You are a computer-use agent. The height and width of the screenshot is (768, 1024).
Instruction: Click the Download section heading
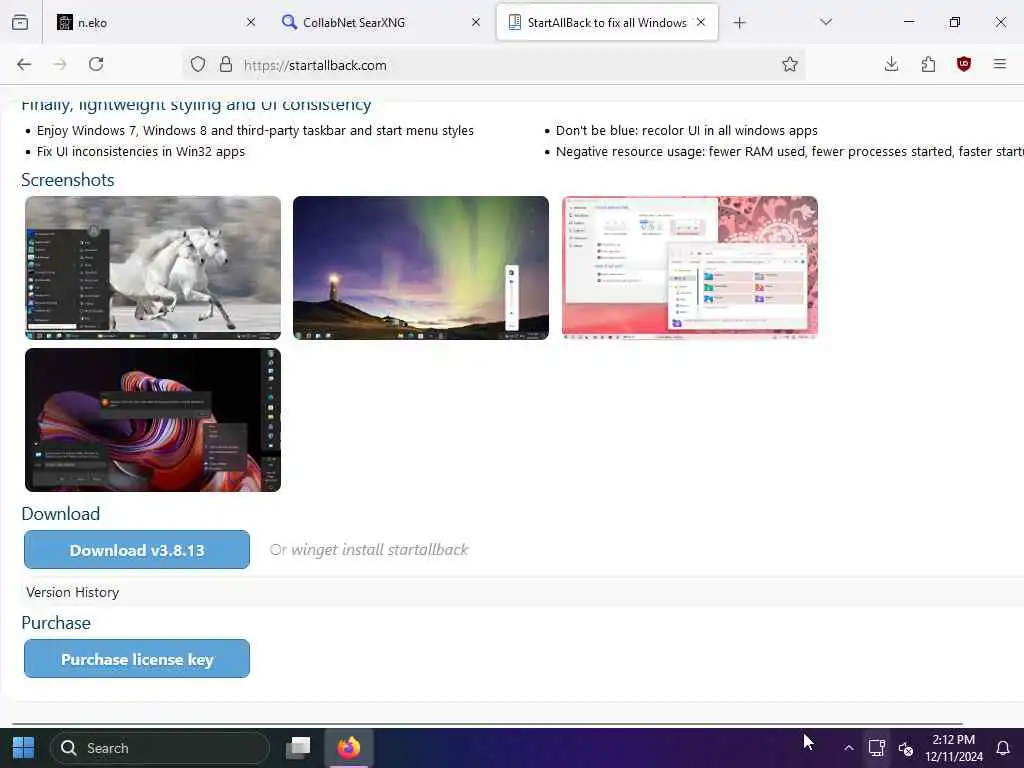[x=61, y=514]
